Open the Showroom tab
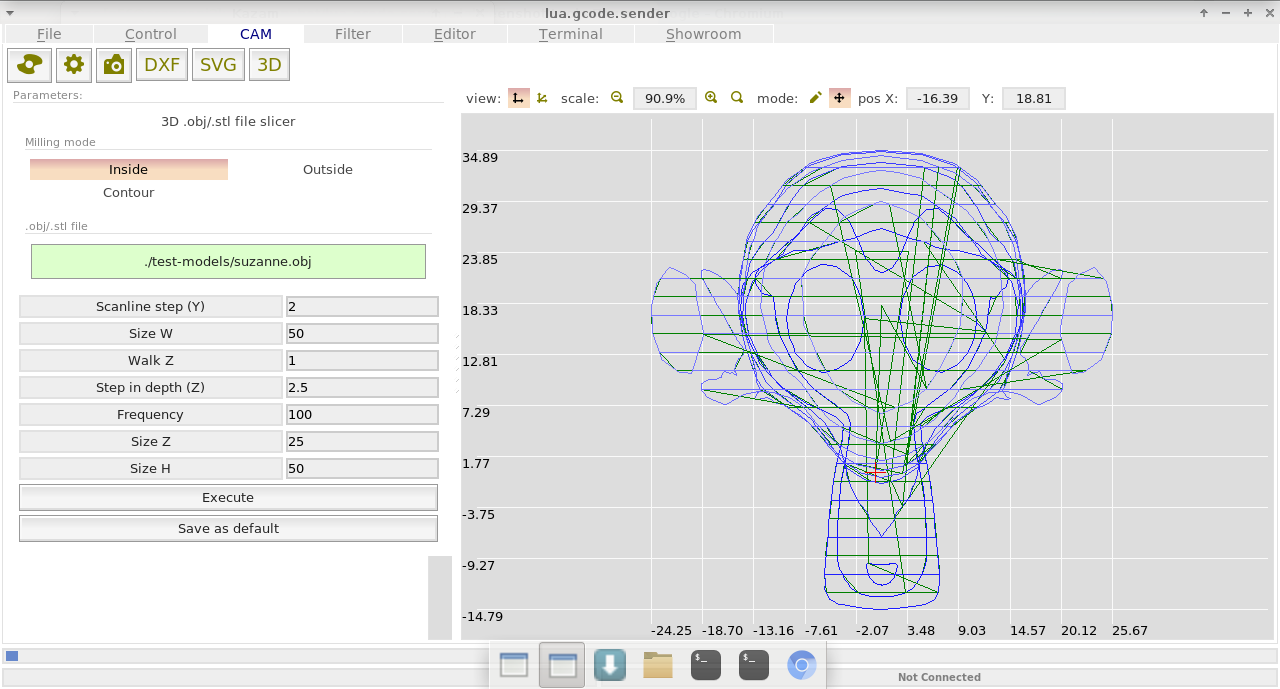 [704, 34]
